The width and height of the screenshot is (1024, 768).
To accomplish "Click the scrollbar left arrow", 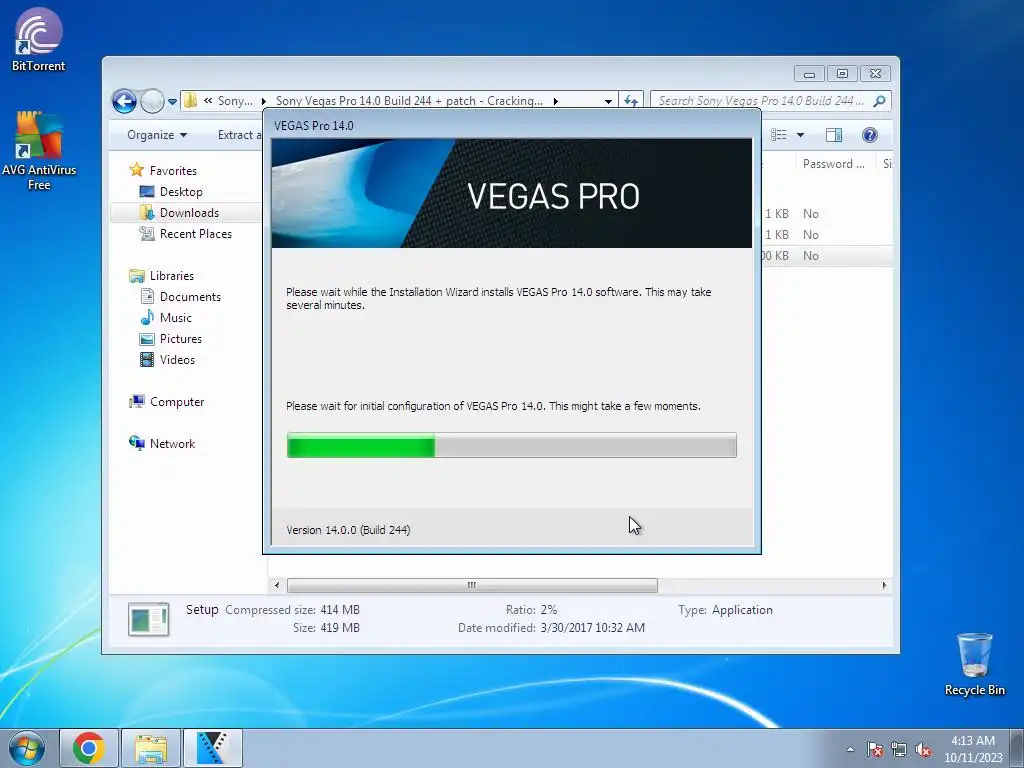I will pyautogui.click(x=277, y=585).
